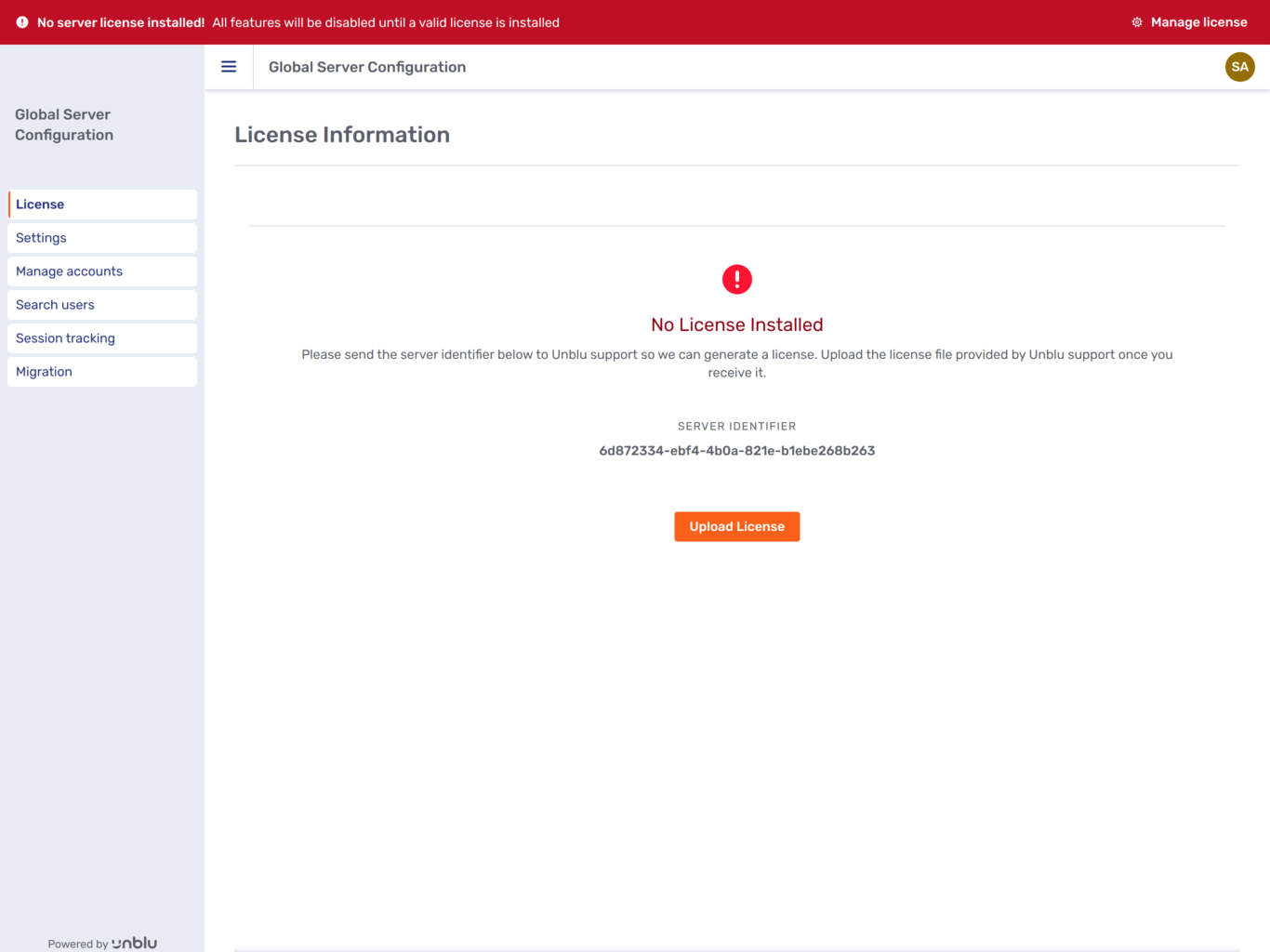This screenshot has height=952, width=1270.
Task: Select the server identifier text
Action: [x=736, y=450]
